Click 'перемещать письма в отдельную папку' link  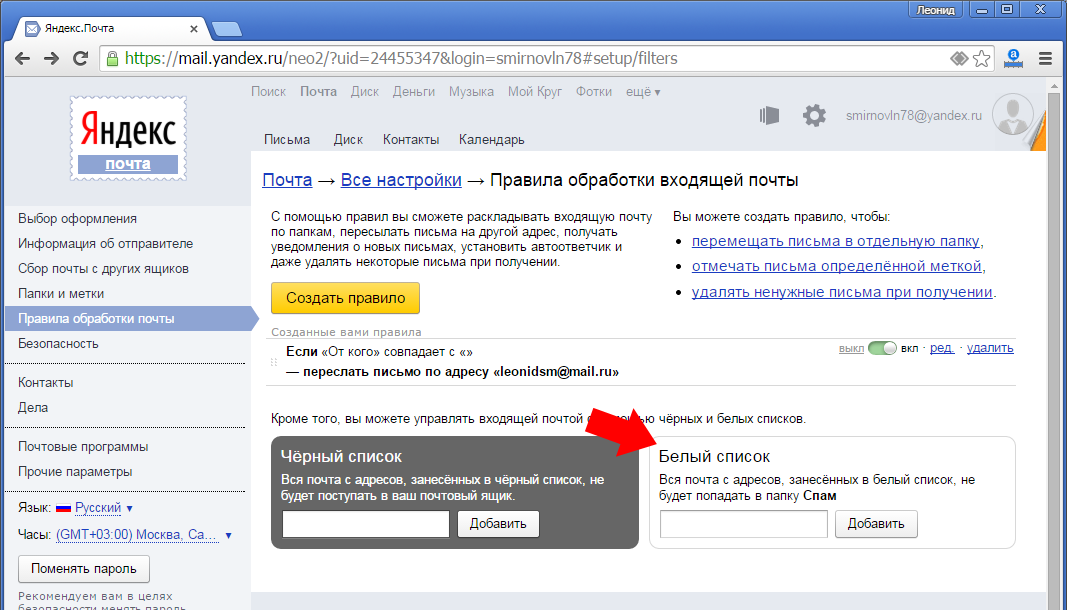(836, 241)
